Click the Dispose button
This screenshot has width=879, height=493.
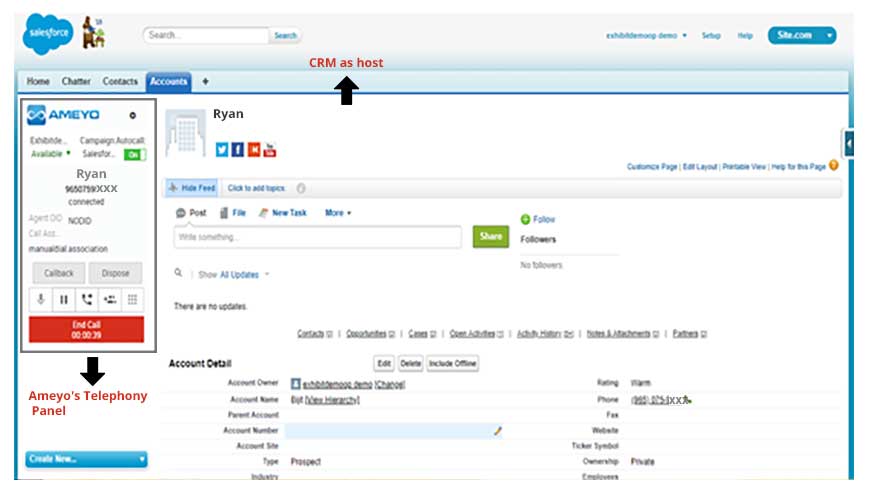(116, 272)
